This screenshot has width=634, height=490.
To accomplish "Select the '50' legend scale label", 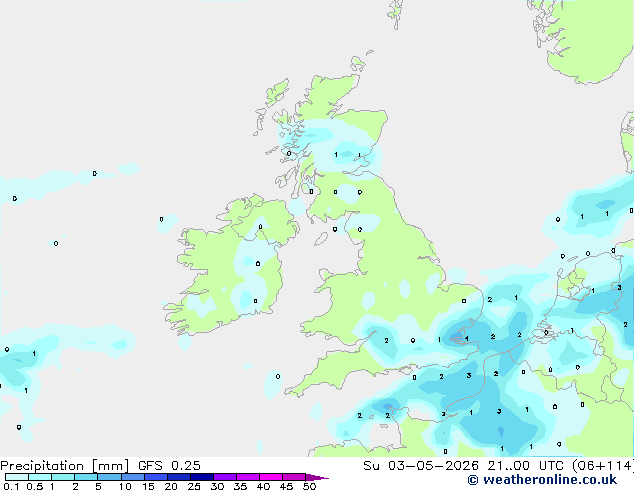I will [309, 486].
